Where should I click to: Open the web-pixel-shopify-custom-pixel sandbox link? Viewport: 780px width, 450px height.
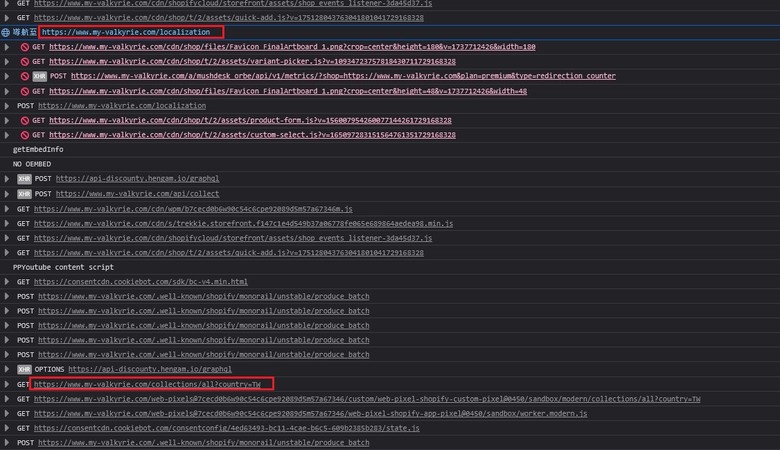[x=367, y=399]
